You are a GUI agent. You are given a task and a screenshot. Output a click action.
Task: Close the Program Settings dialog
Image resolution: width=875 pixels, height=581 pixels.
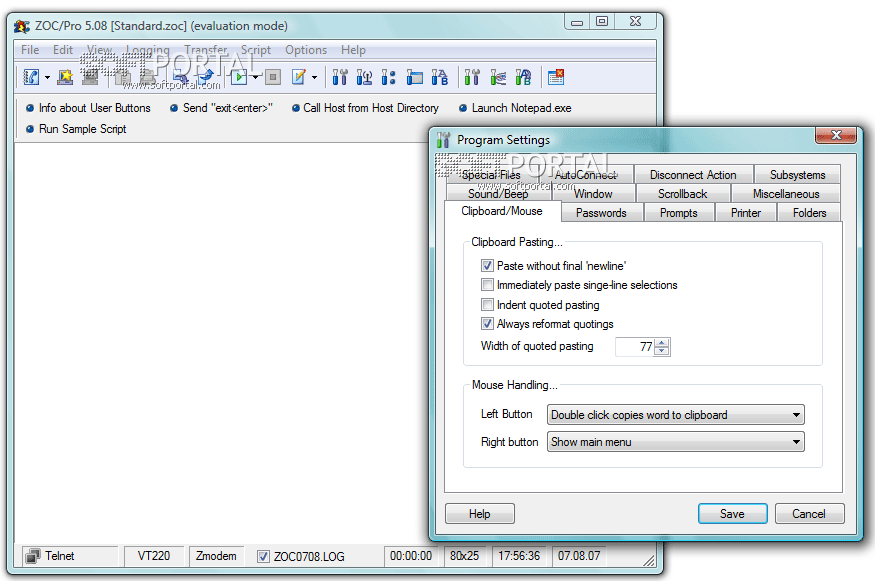coord(835,135)
